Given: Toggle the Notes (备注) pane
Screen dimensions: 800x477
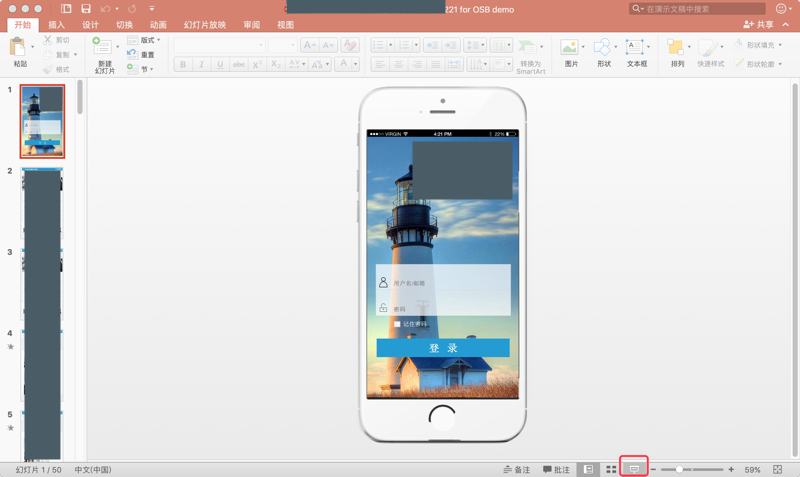Looking at the screenshot, I should click(517, 469).
